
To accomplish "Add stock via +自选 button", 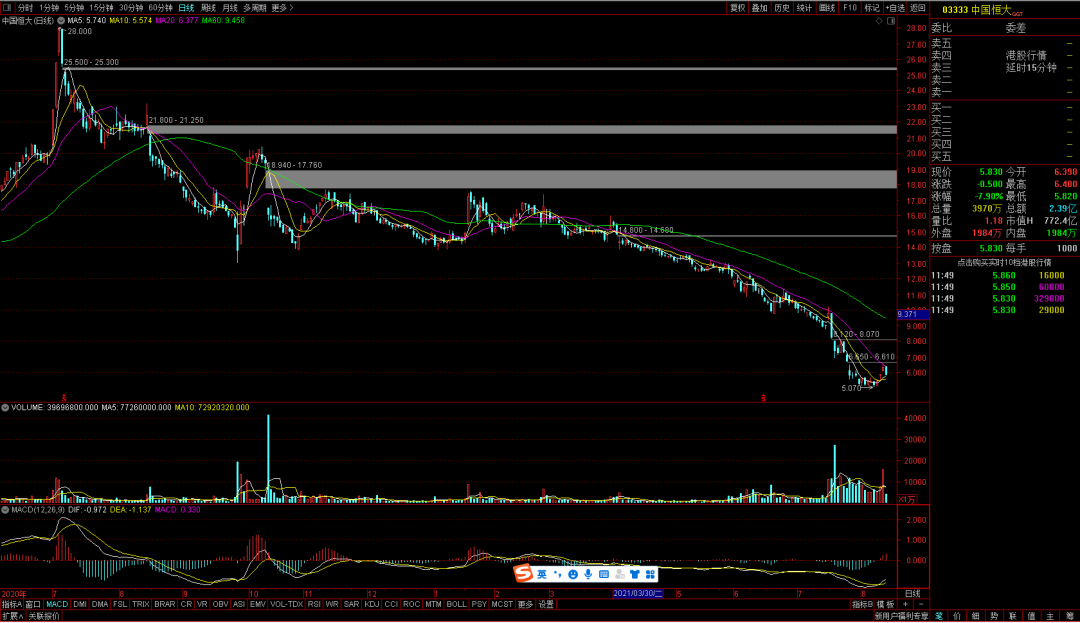I will pos(895,8).
